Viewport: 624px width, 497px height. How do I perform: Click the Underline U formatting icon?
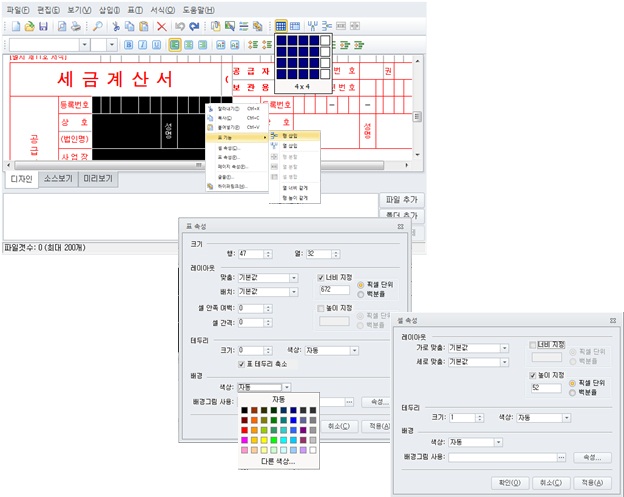point(156,45)
